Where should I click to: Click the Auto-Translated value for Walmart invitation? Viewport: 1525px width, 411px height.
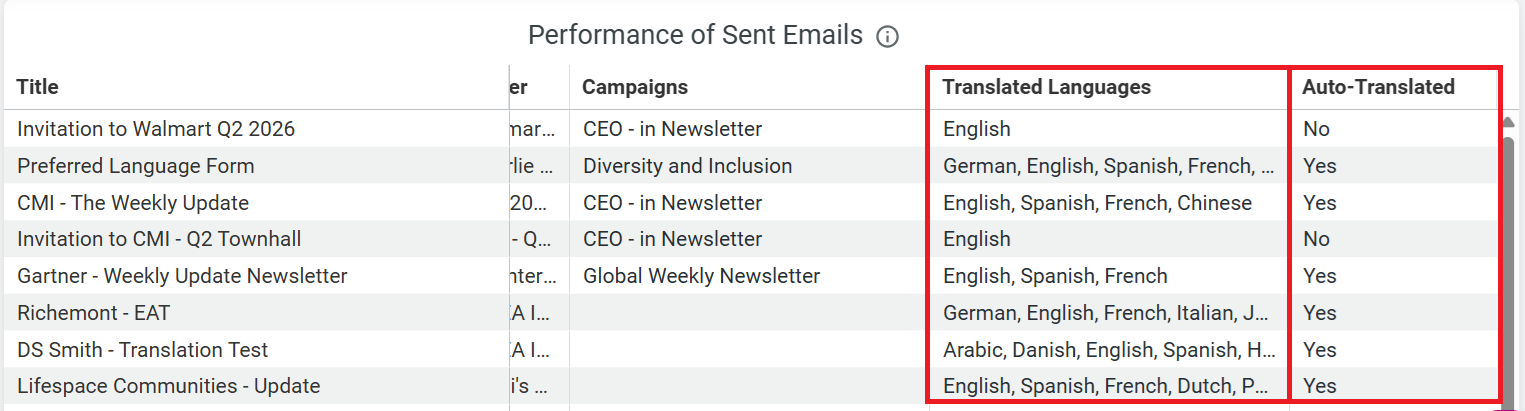[x=1316, y=129]
